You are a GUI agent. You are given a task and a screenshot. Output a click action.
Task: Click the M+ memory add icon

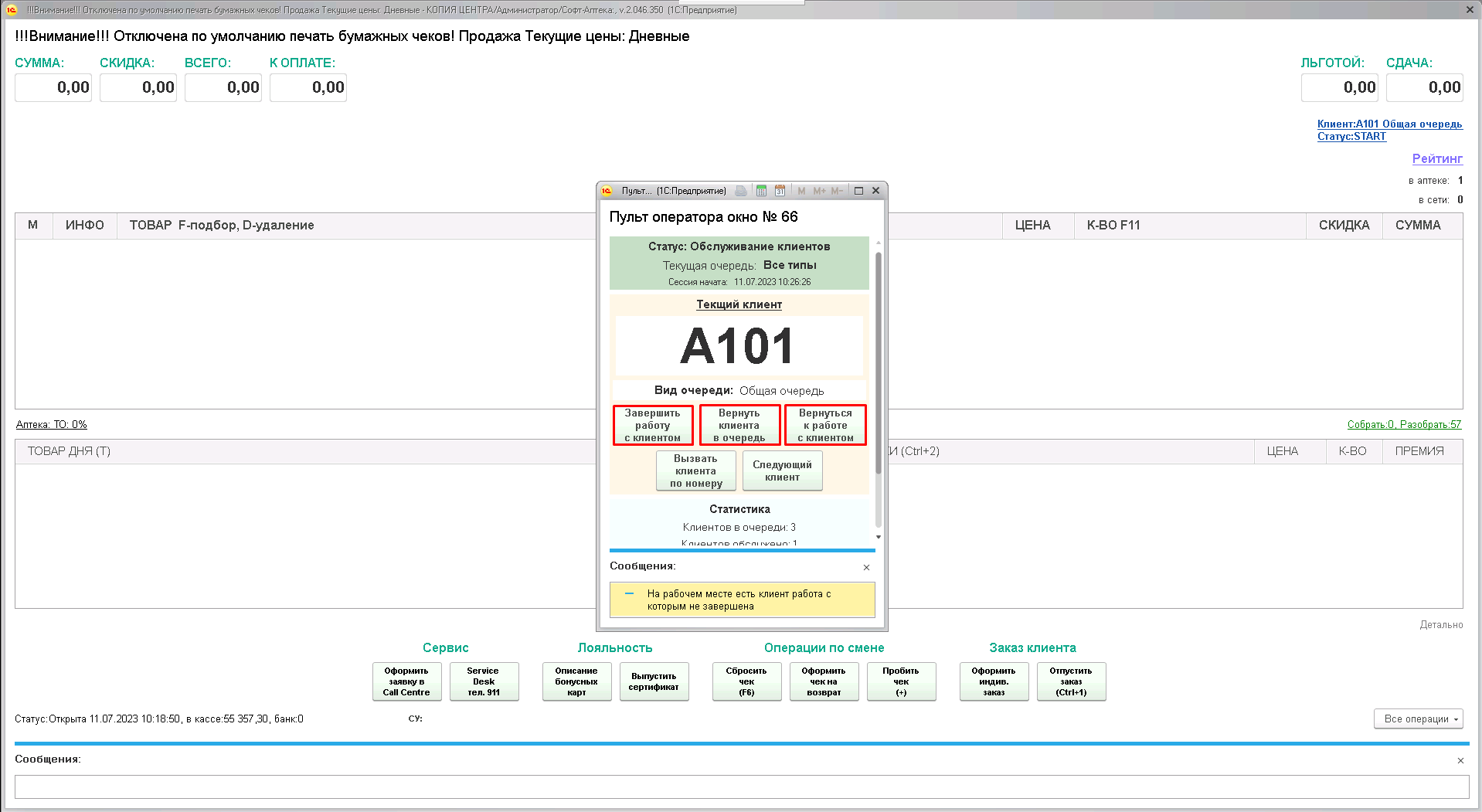coord(819,191)
